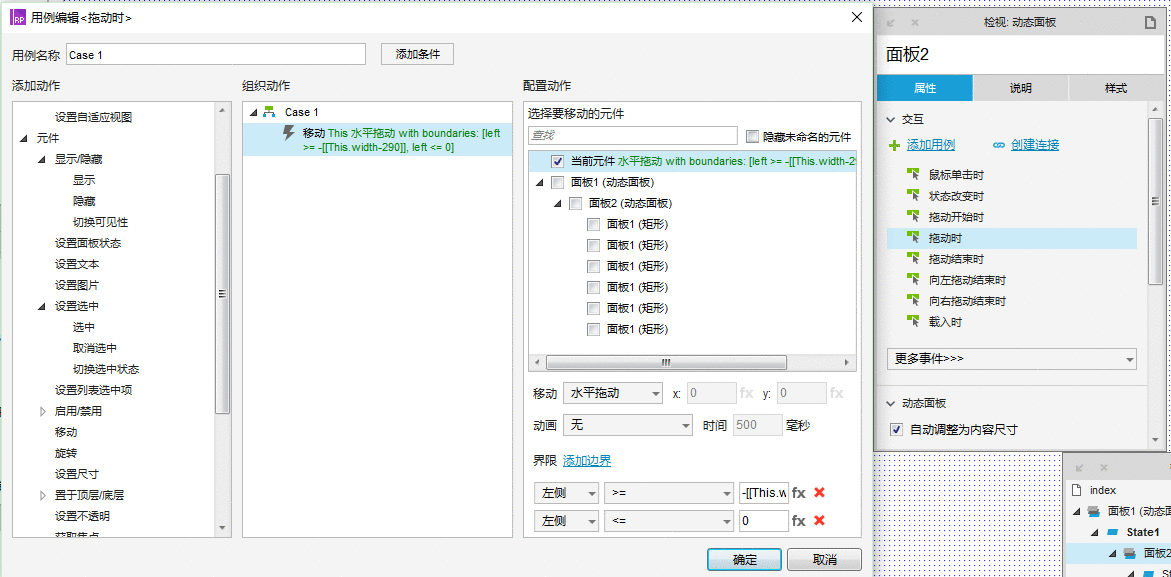1171x577 pixels.
Task: Open first boundary 左侧 dropdown
Action: pos(566,493)
